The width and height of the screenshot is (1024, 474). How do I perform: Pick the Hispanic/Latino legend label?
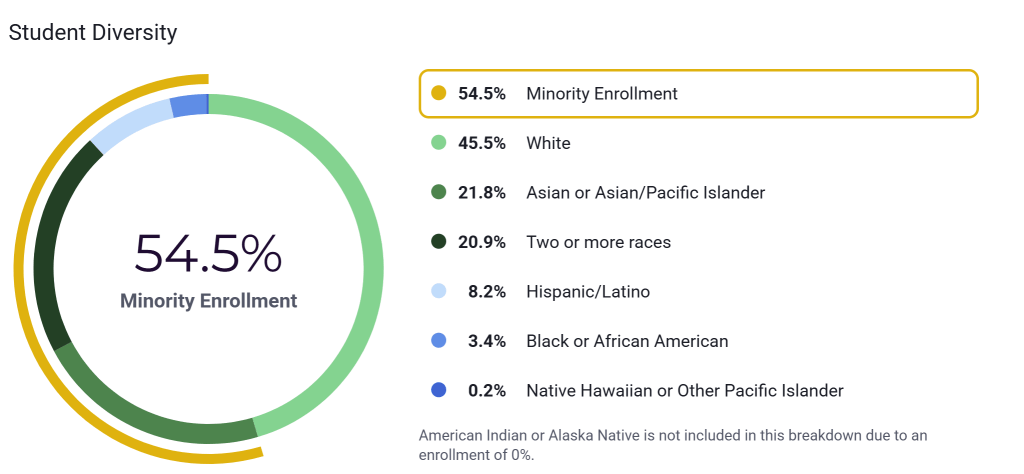tap(588, 292)
